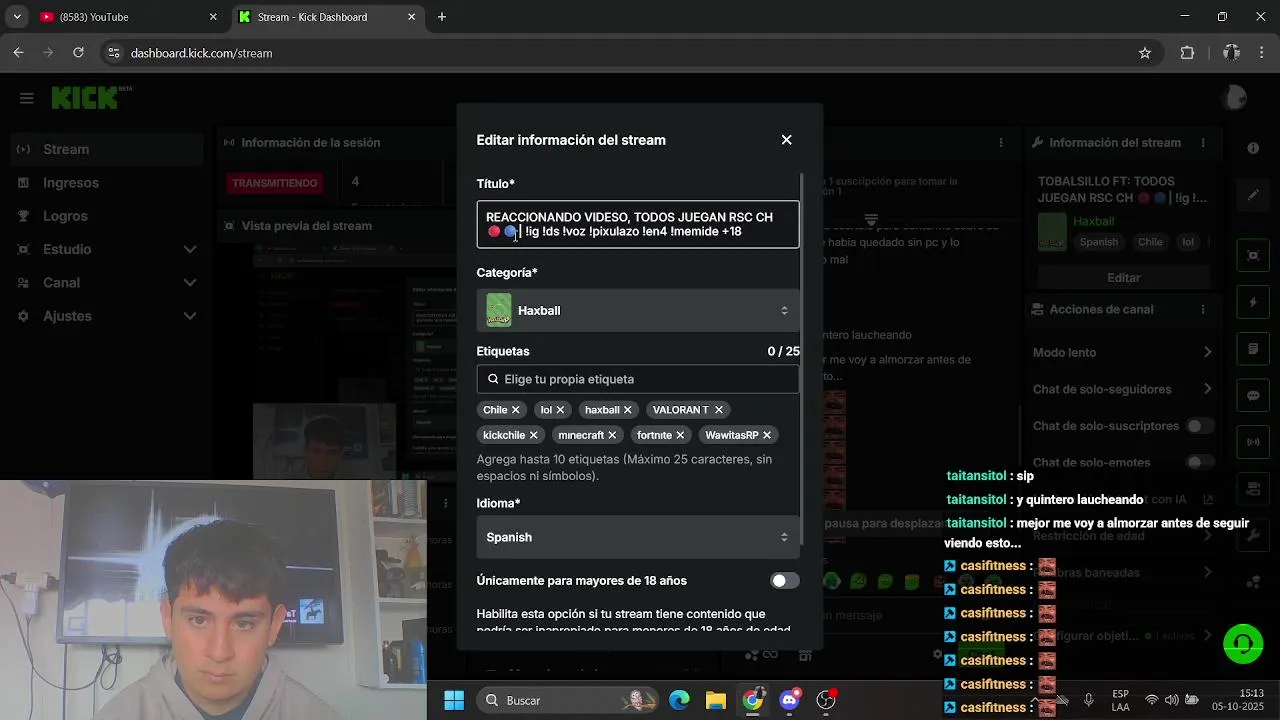1280x720 pixels.
Task: Open Estudio in the sidebar
Action: coord(67,249)
